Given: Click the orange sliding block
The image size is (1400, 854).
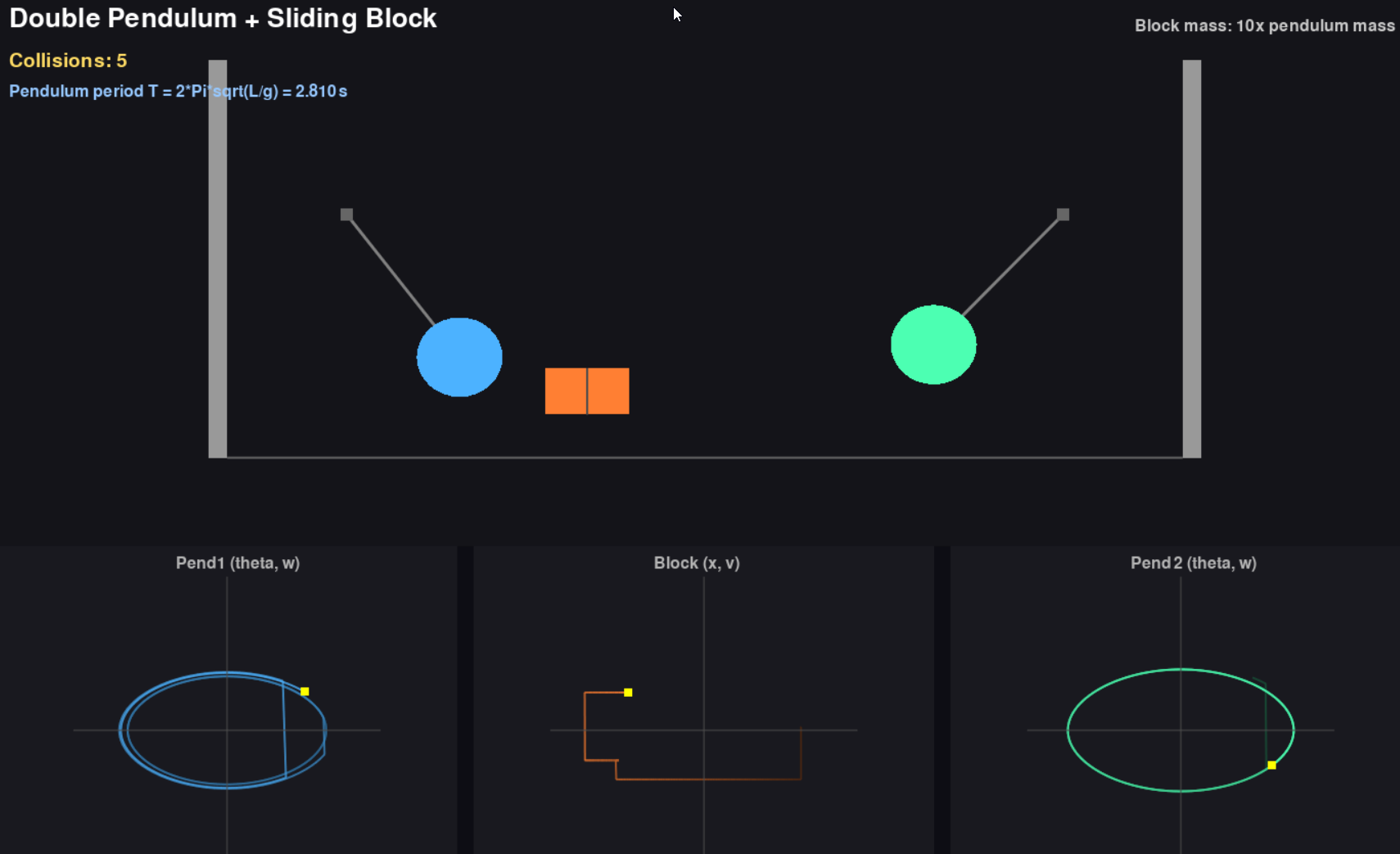Looking at the screenshot, I should pos(586,391).
